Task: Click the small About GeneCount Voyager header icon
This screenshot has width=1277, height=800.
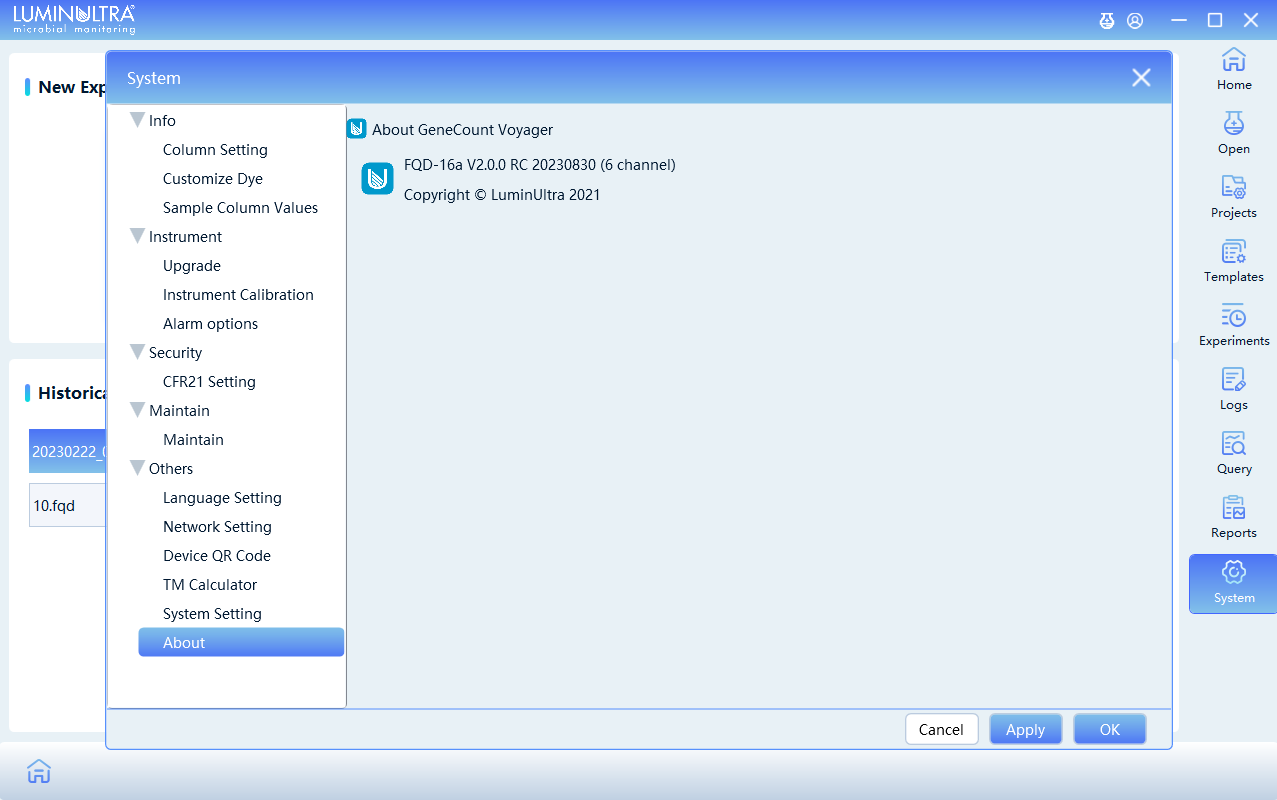Action: coord(356,129)
